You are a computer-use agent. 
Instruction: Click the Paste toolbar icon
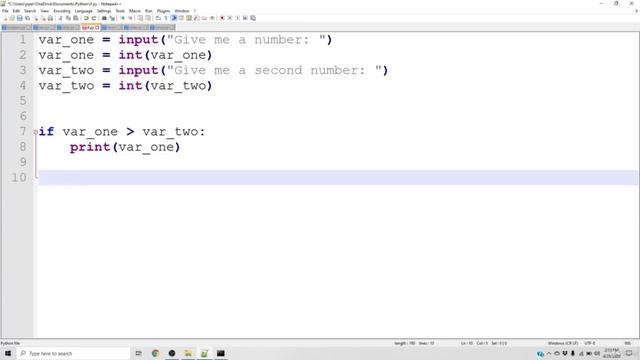click(76, 18)
